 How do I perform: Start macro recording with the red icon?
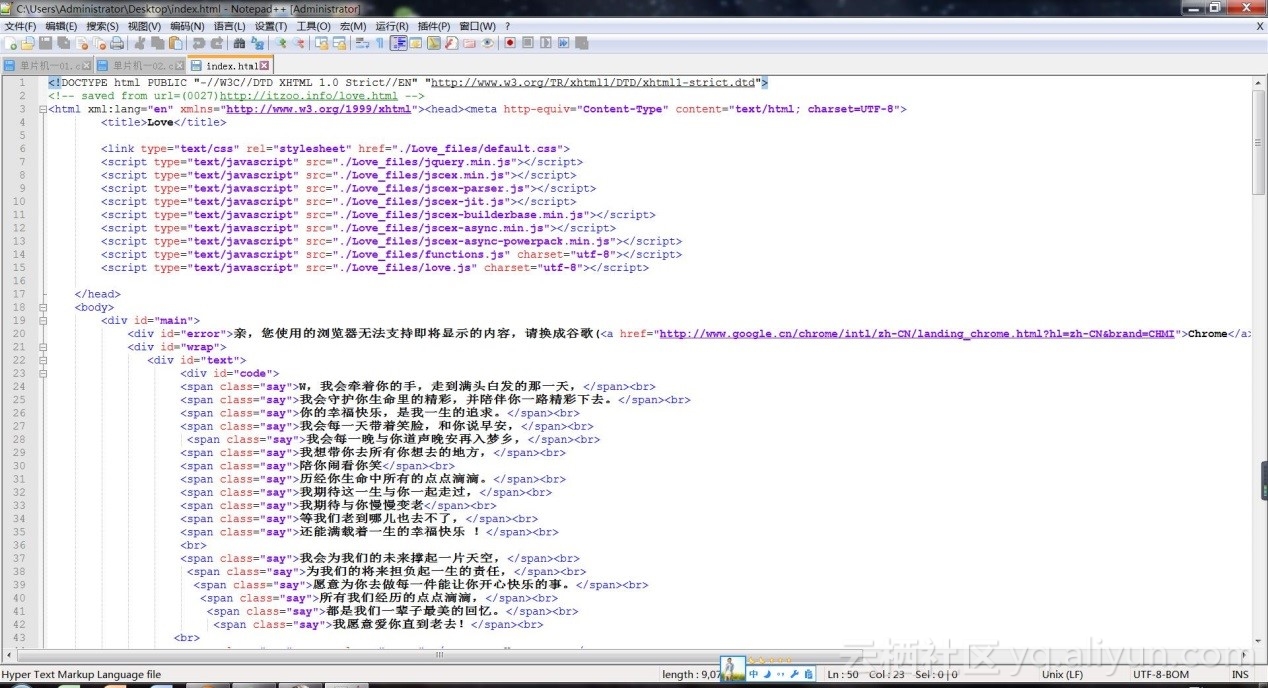(x=510, y=44)
